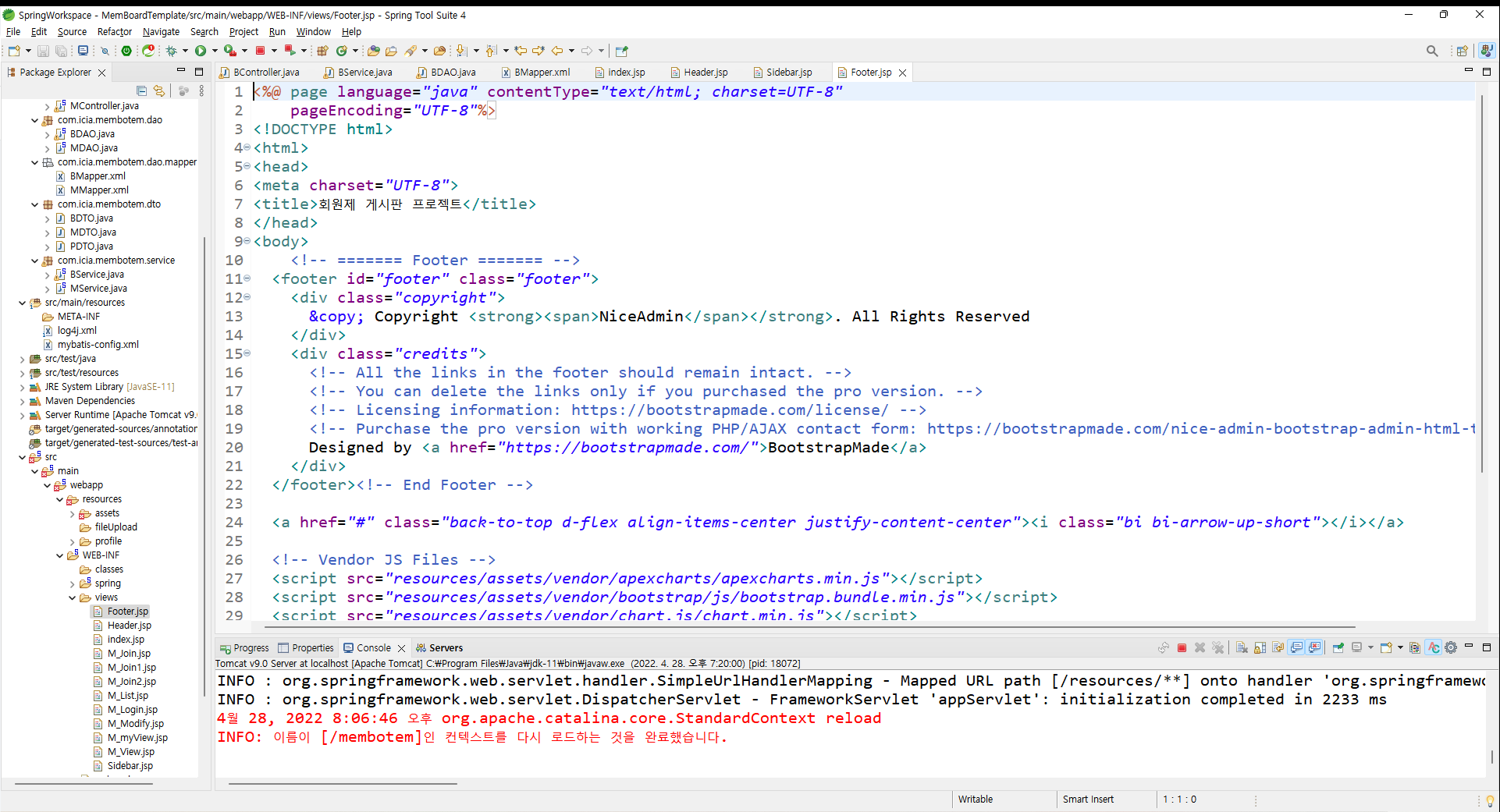
Task: Toggle Show Console on standard error
Action: coord(1315,647)
